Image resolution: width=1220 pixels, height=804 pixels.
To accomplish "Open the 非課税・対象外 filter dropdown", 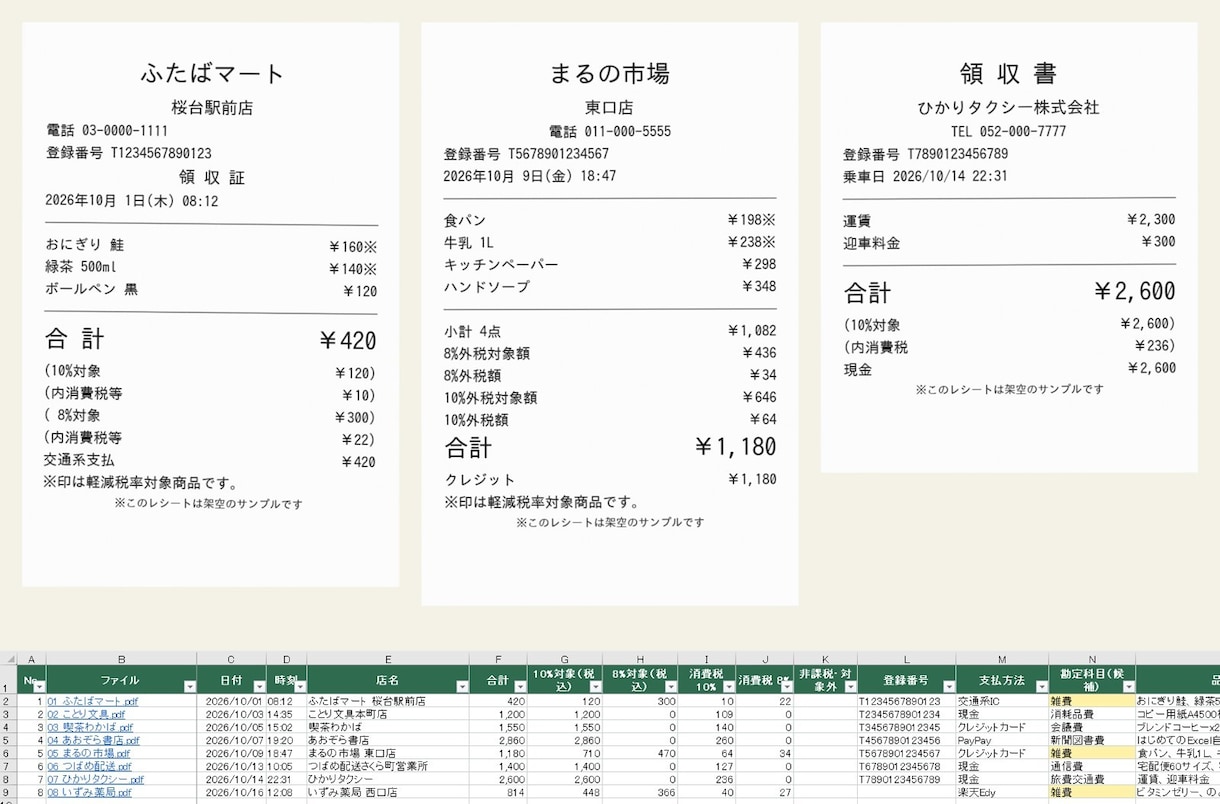I will pos(850,687).
